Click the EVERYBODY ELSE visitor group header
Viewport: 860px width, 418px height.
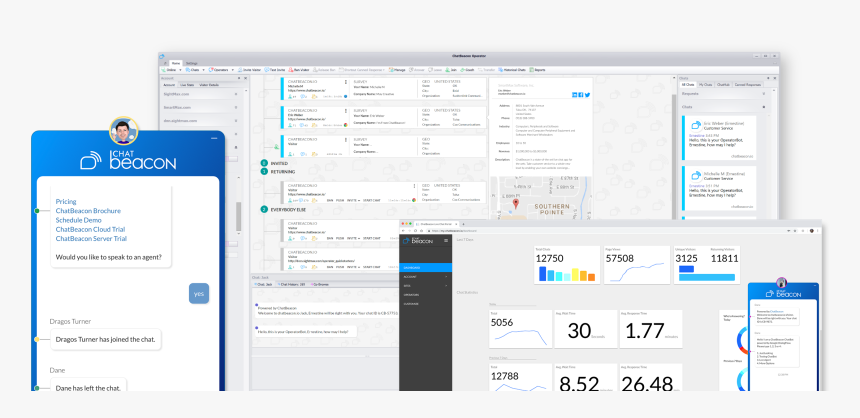coord(282,210)
